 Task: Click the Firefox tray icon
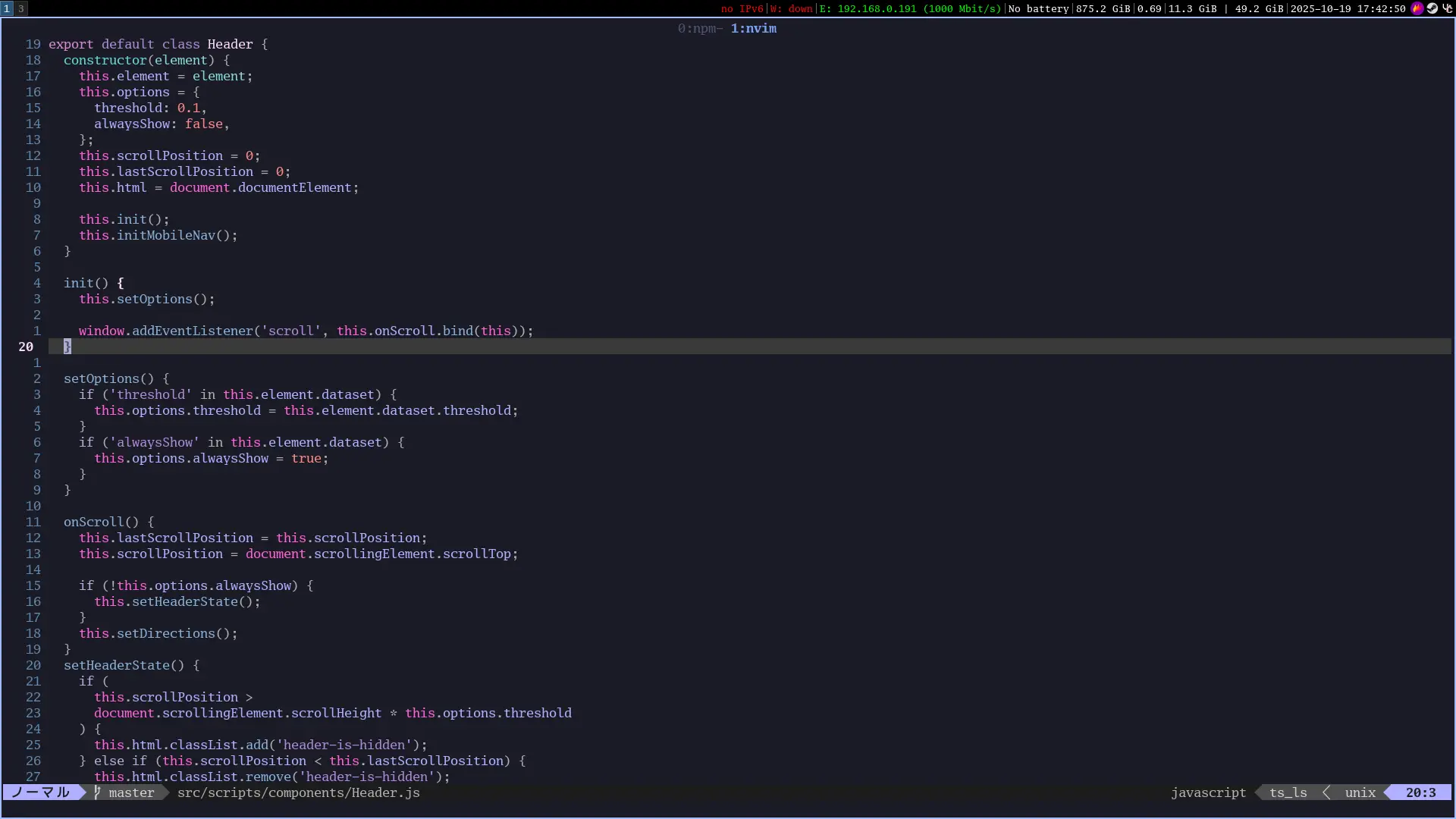click(x=1417, y=8)
